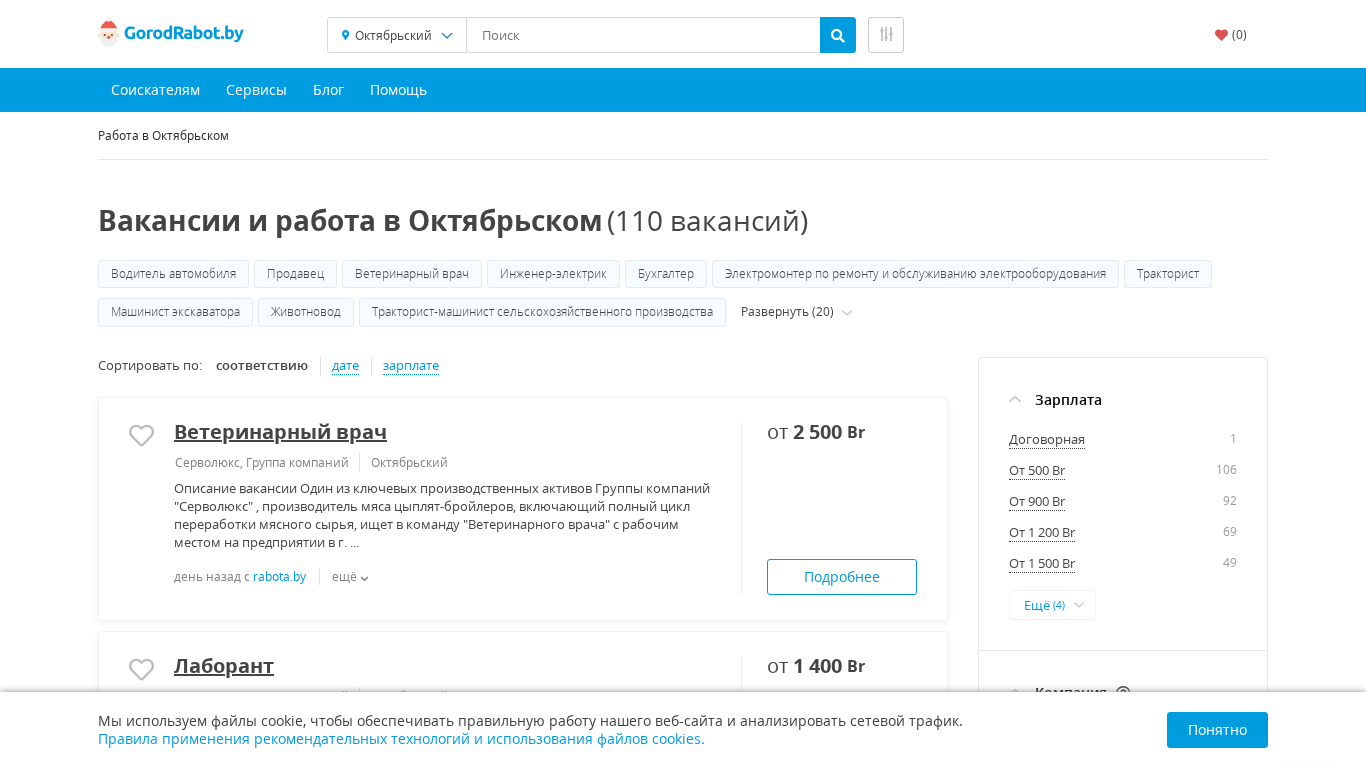Show more salary options via Ещё (4)
Screen dimensions: 1366x768
[x=1052, y=605]
